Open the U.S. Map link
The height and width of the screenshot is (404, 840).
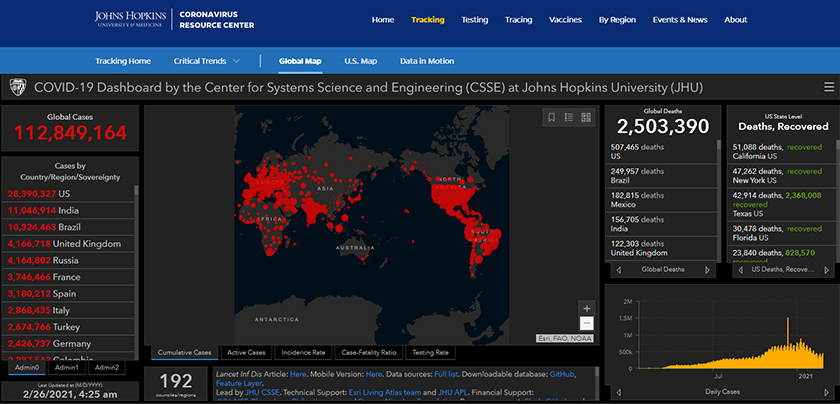(360, 61)
